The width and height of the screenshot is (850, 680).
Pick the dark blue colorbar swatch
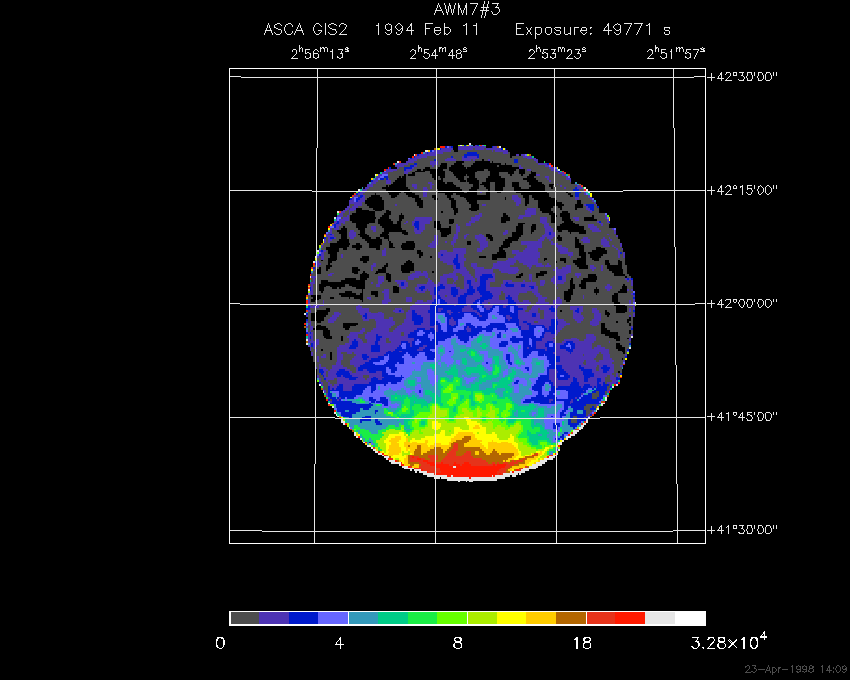(x=304, y=618)
